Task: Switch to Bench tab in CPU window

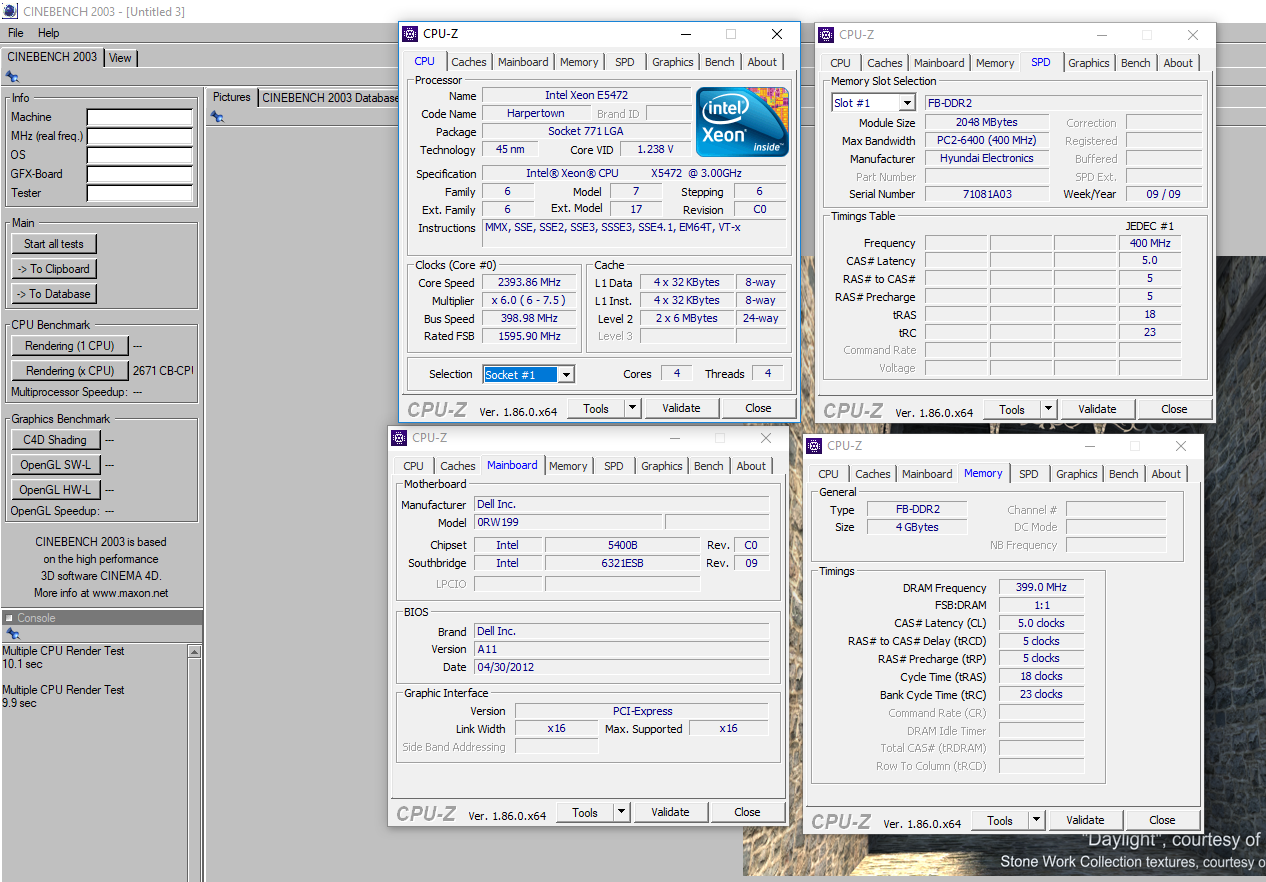Action: [x=720, y=62]
